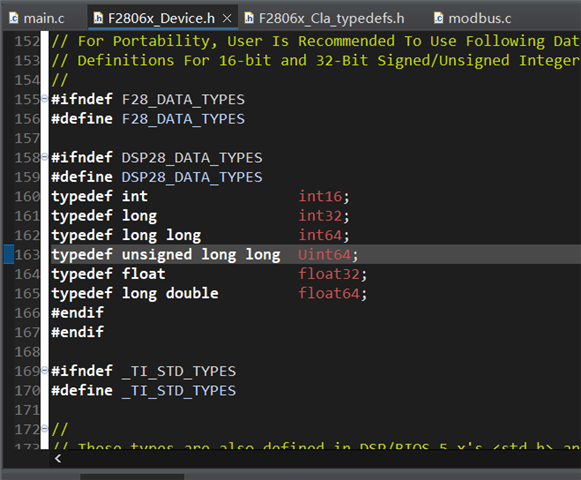
Task: Collapse the #ifndef F28_DATA_TYPES fold on line 155
Action: pyautogui.click(x=44, y=99)
